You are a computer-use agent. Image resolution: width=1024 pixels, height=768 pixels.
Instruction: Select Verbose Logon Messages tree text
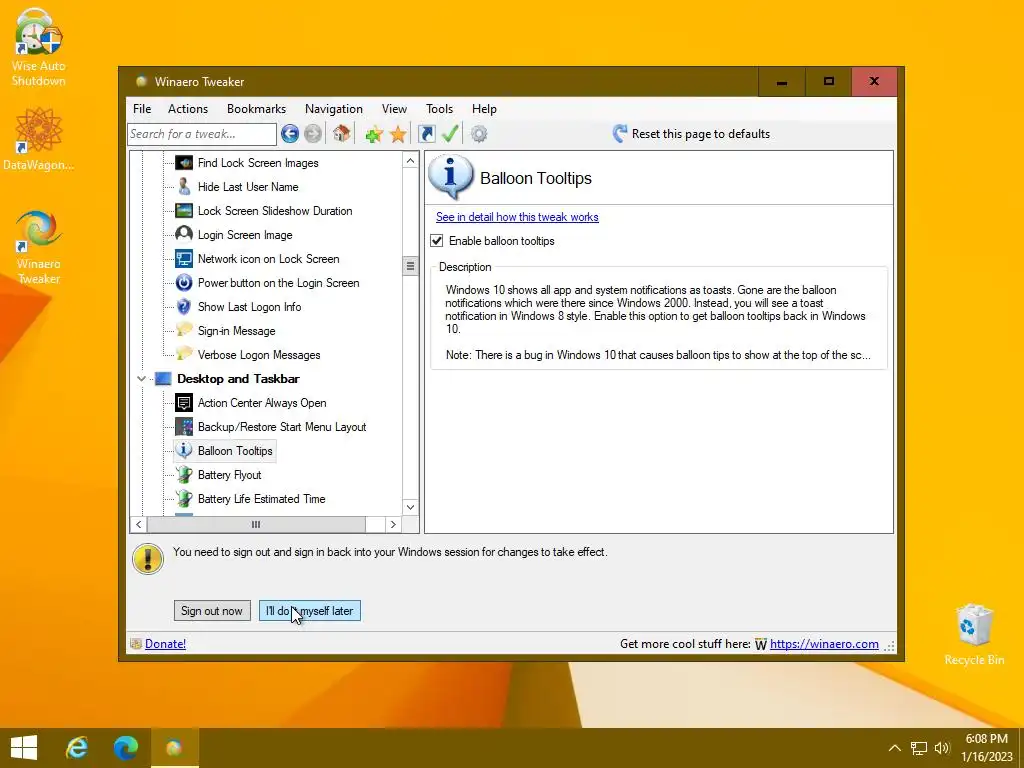(x=259, y=355)
